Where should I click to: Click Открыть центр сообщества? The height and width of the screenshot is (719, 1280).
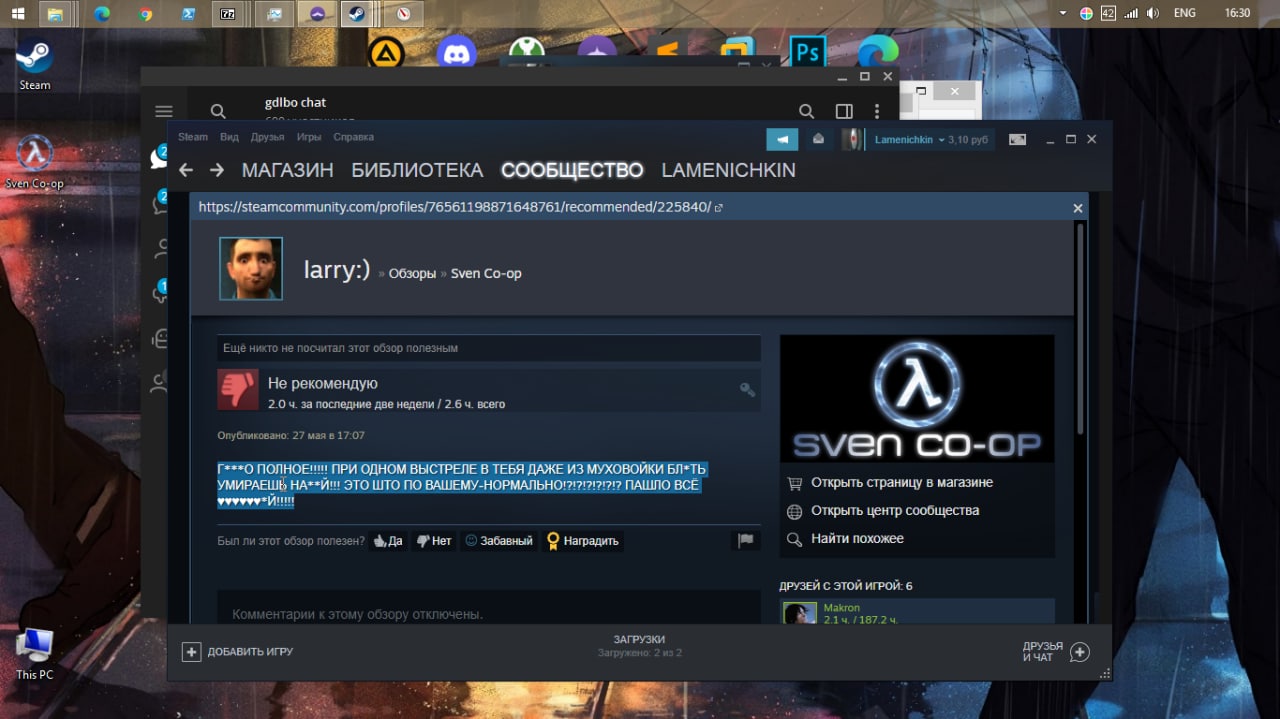pyautogui.click(x=895, y=510)
